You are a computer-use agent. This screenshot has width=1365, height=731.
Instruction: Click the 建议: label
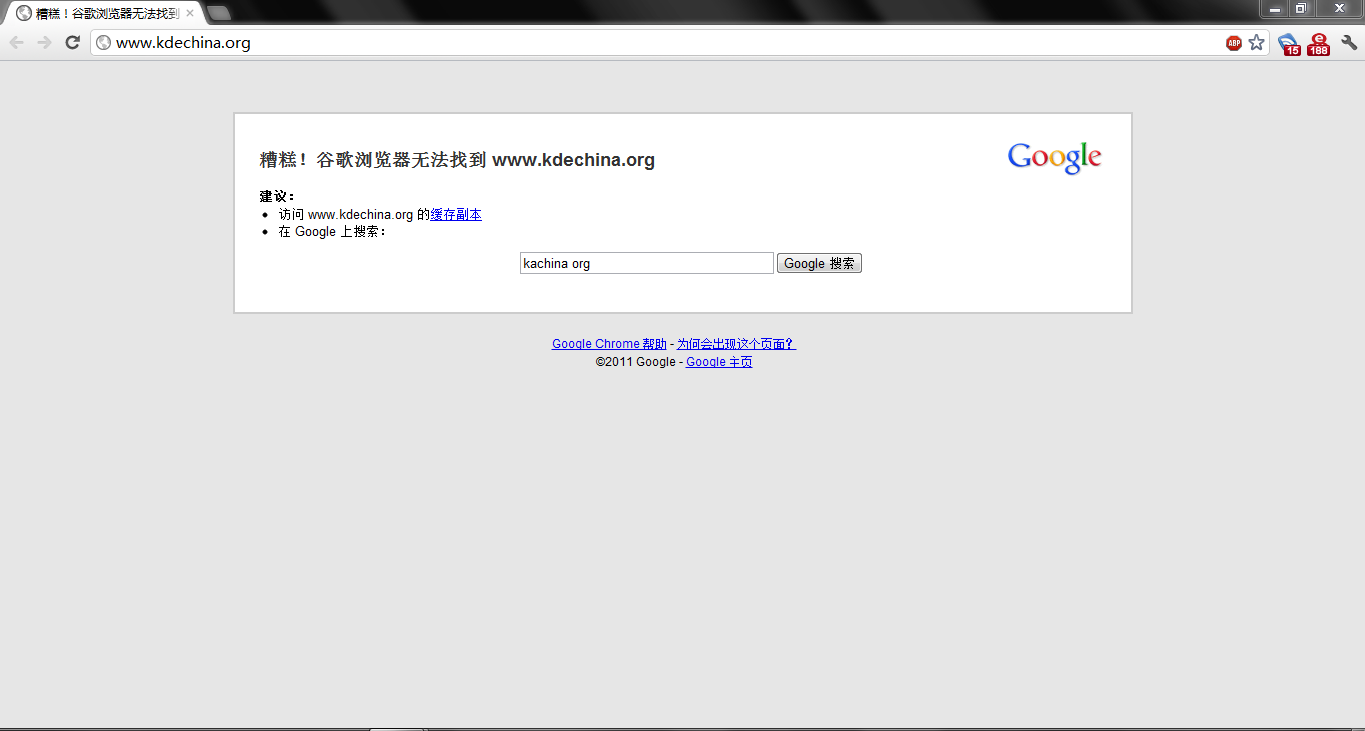click(277, 196)
